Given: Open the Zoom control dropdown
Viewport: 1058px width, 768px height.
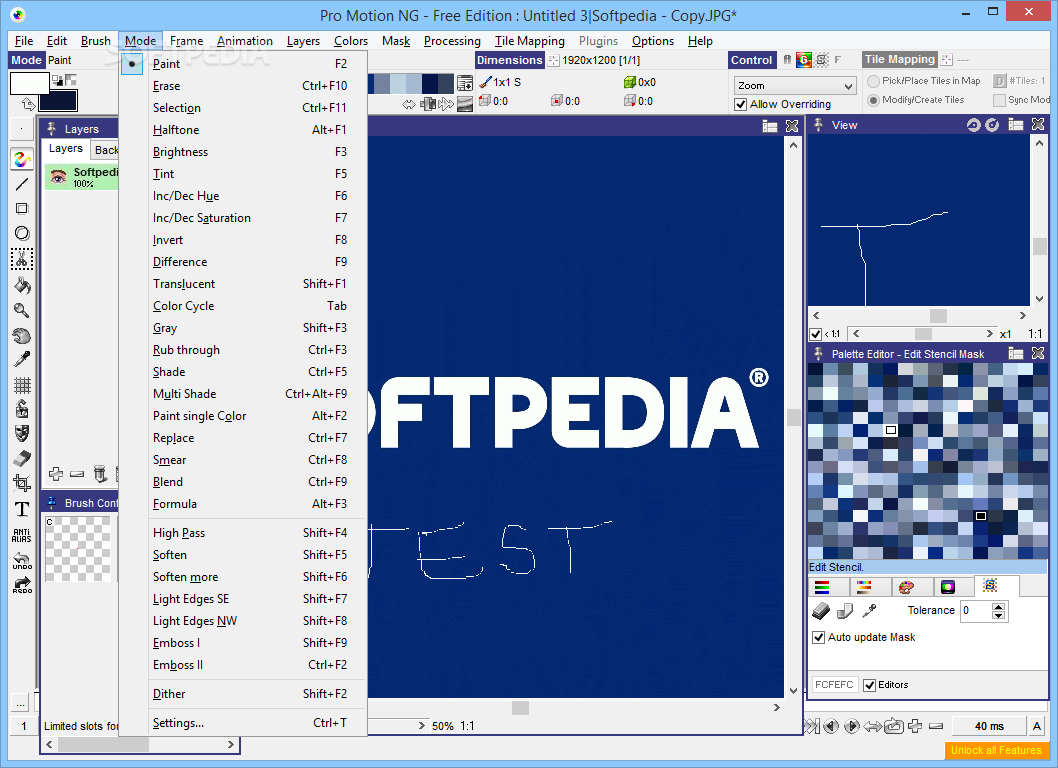Looking at the screenshot, I should tap(848, 86).
